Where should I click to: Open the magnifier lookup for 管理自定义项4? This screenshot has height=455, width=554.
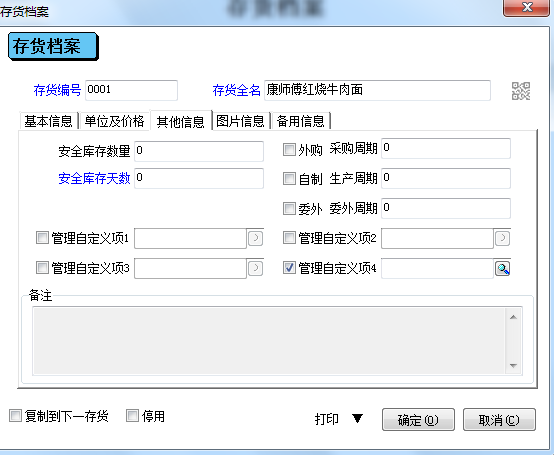point(502,268)
